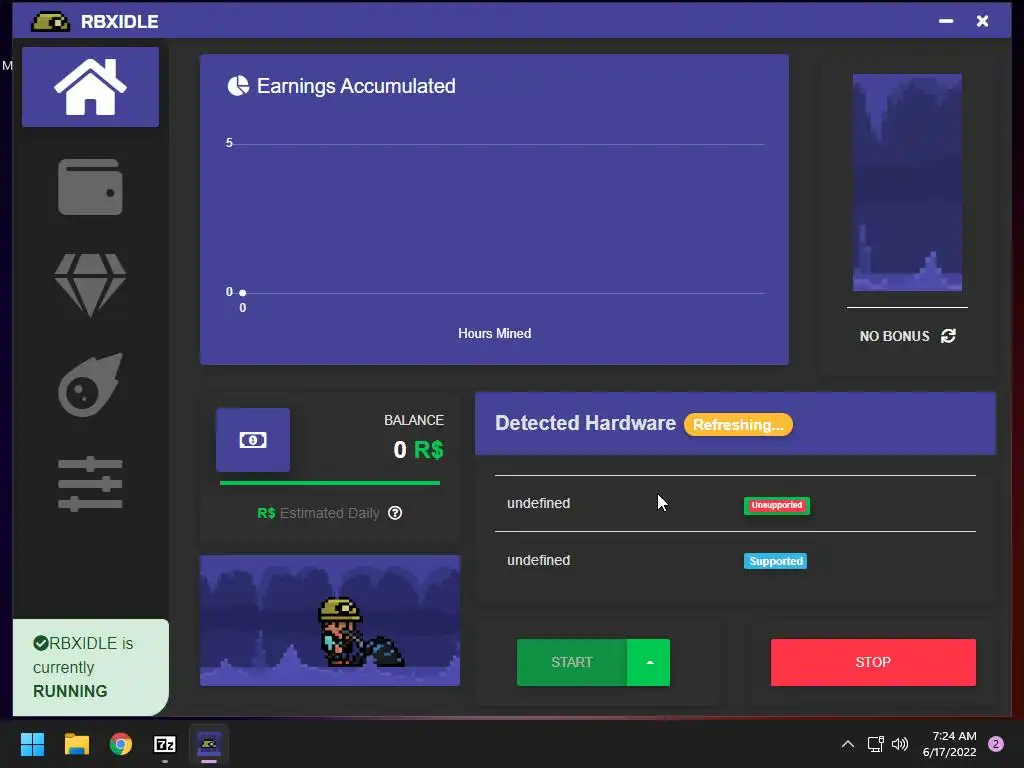Select the first undefined hardware row
This screenshot has width=1024, height=768.
tap(735, 504)
